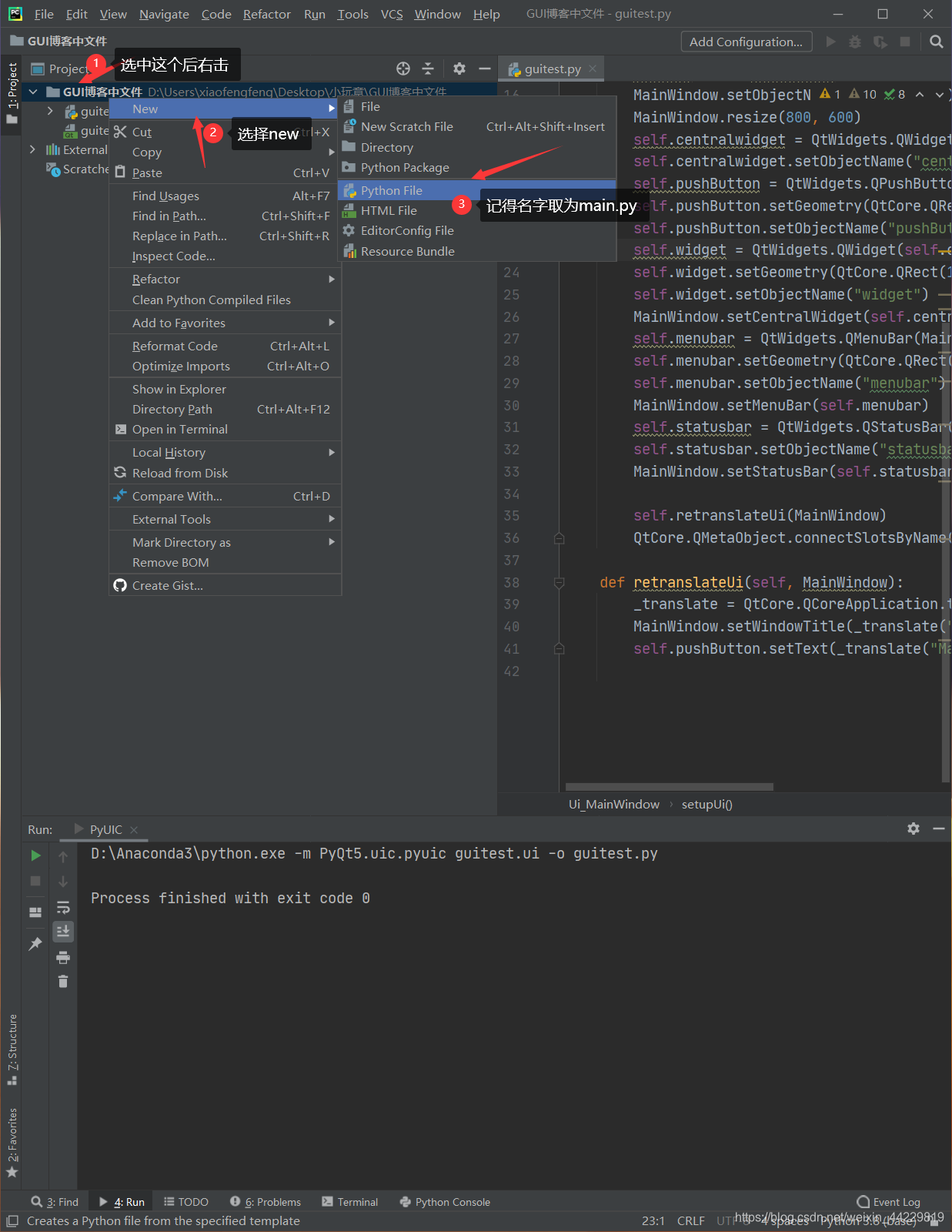Click the Restore Layout icon in Run panel
This screenshot has height=1232, width=952.
point(35,912)
